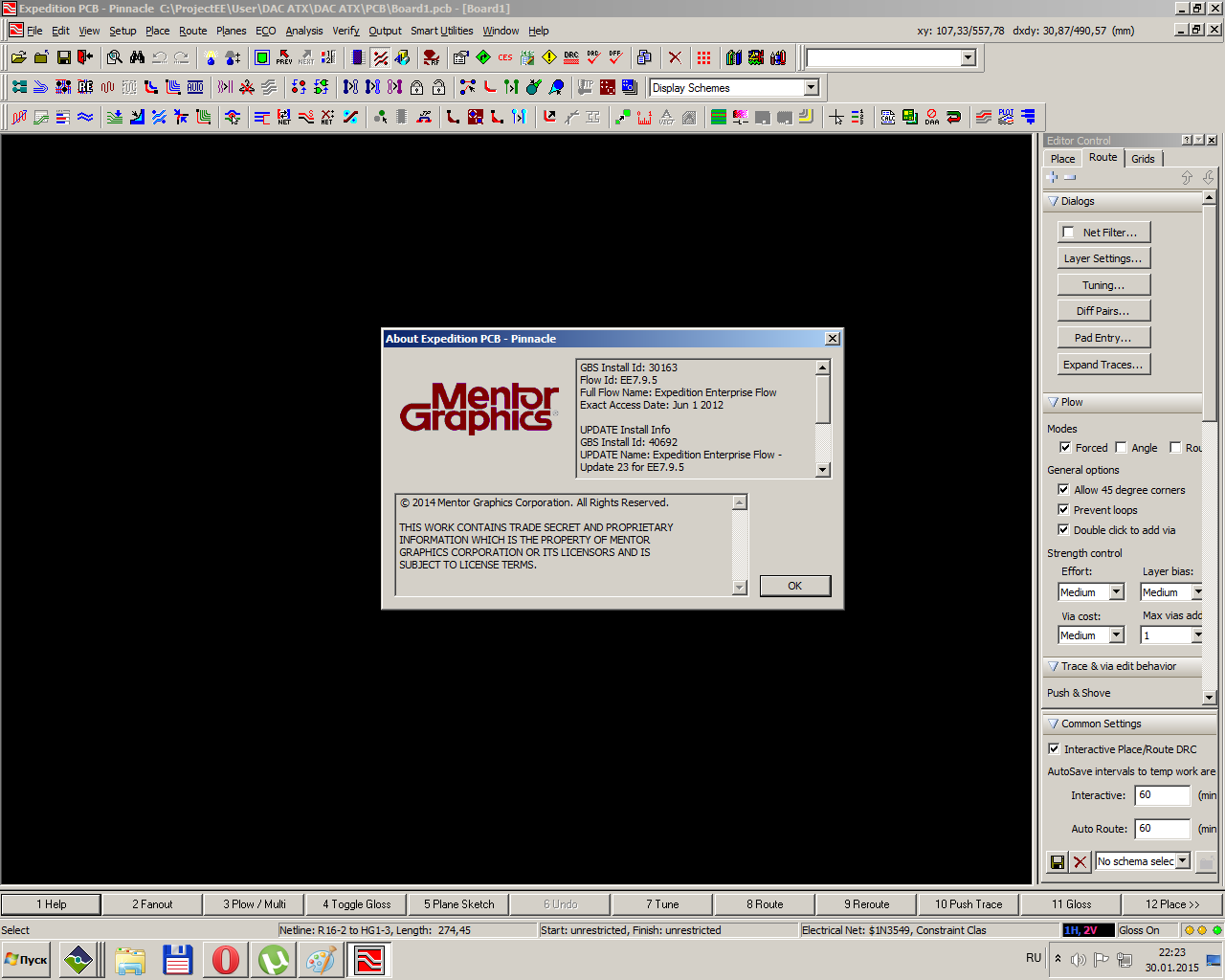Collapse the Common Settings section
Screen dimensions: 1225x980
click(x=1054, y=724)
